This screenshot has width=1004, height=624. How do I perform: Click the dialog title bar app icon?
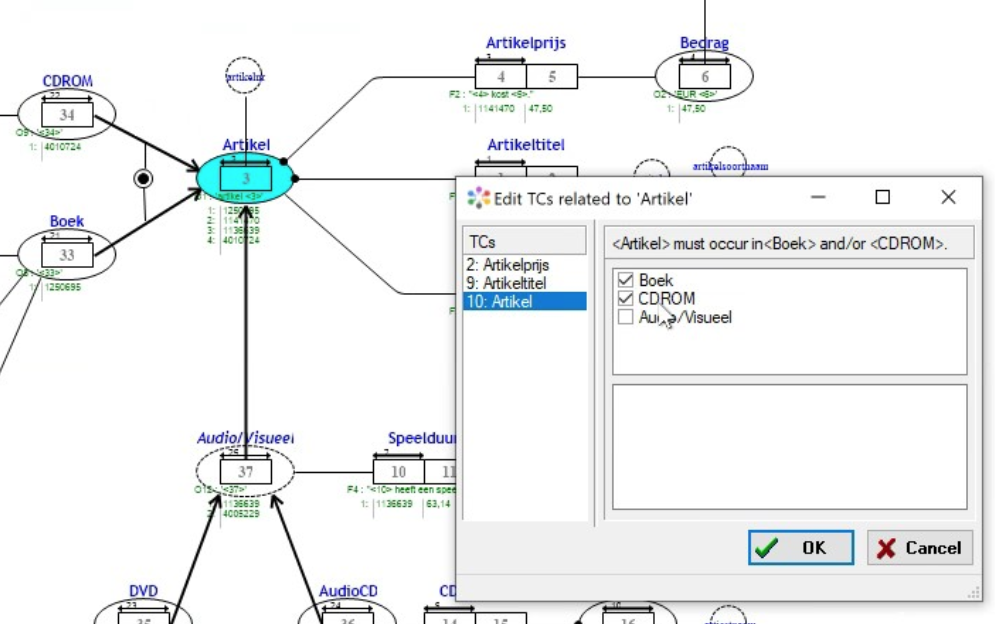coord(480,198)
